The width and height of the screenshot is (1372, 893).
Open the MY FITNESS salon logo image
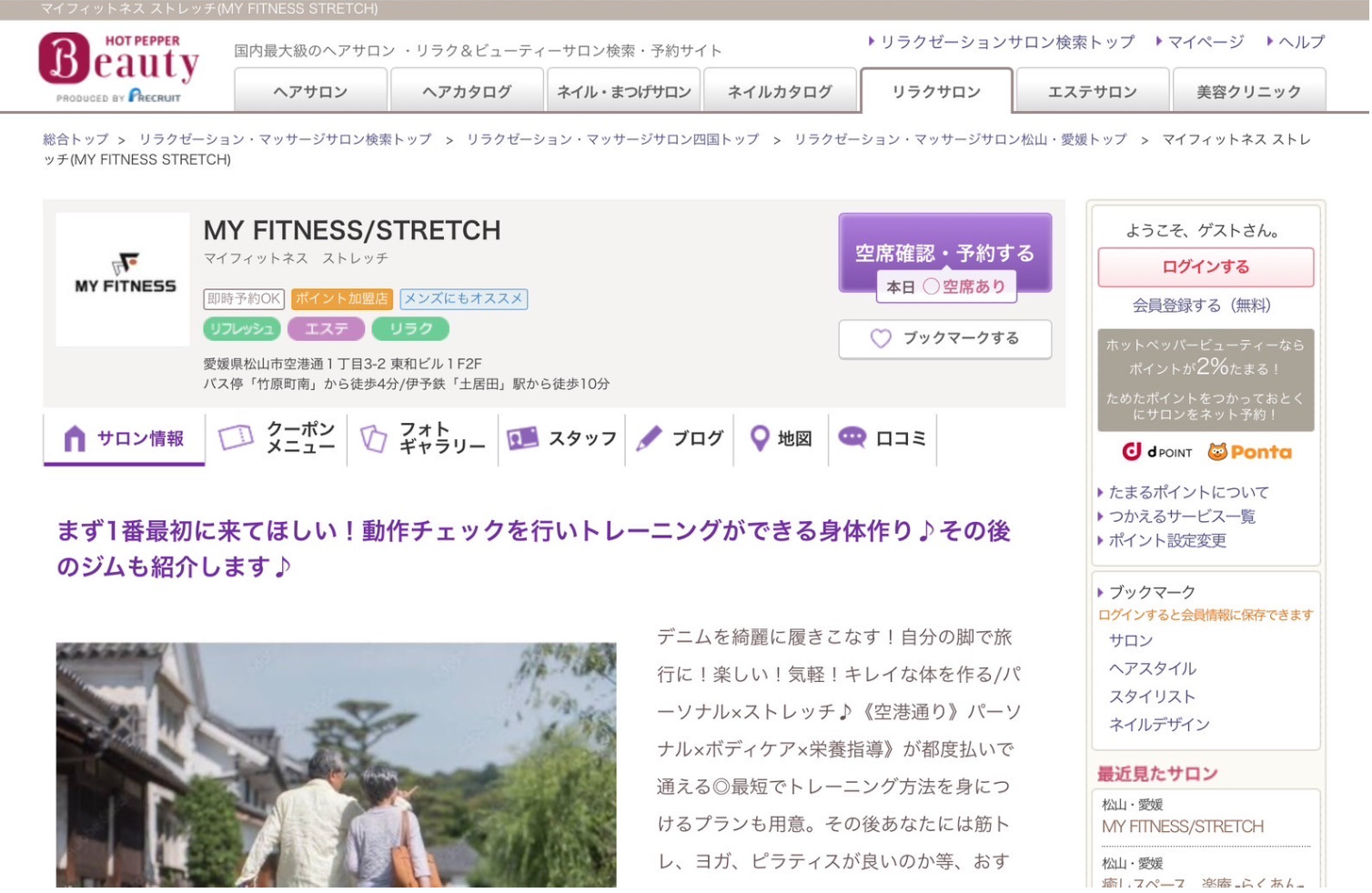[x=123, y=279]
